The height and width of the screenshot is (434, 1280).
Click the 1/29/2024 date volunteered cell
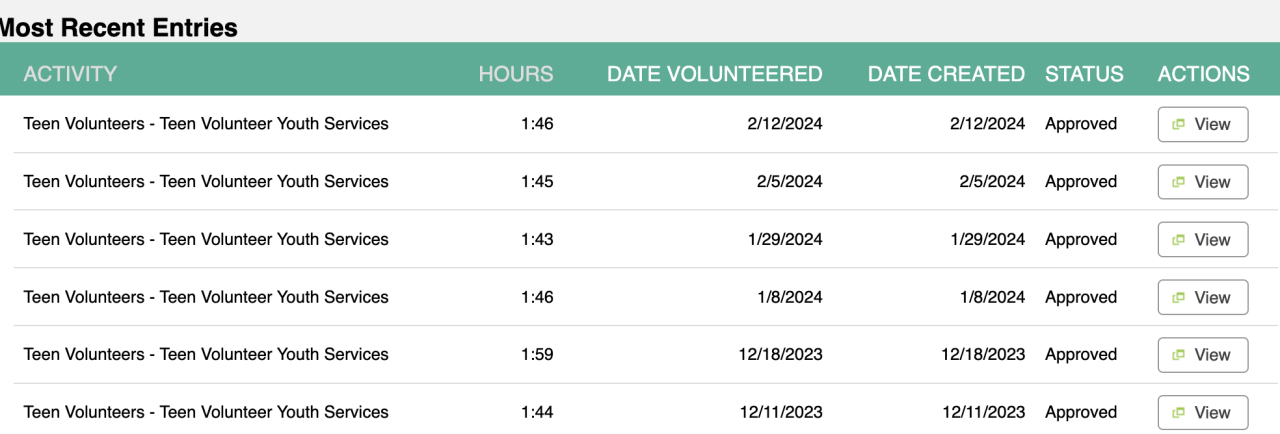point(785,240)
